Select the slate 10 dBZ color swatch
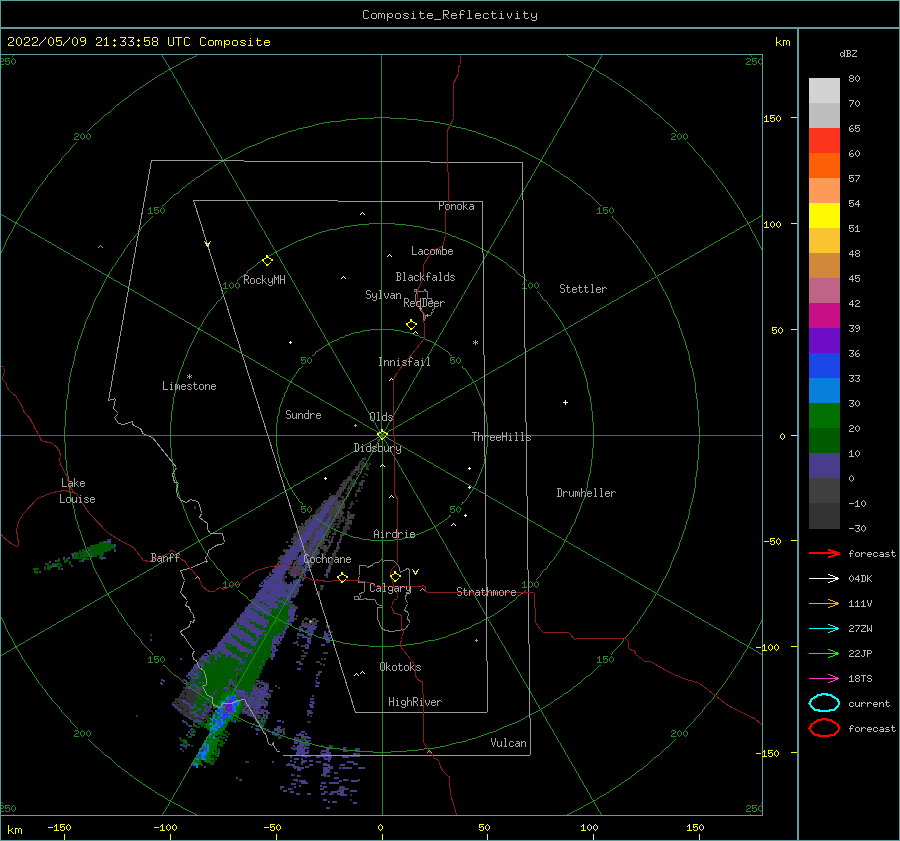The height and width of the screenshot is (841, 900). pyautogui.click(x=824, y=466)
